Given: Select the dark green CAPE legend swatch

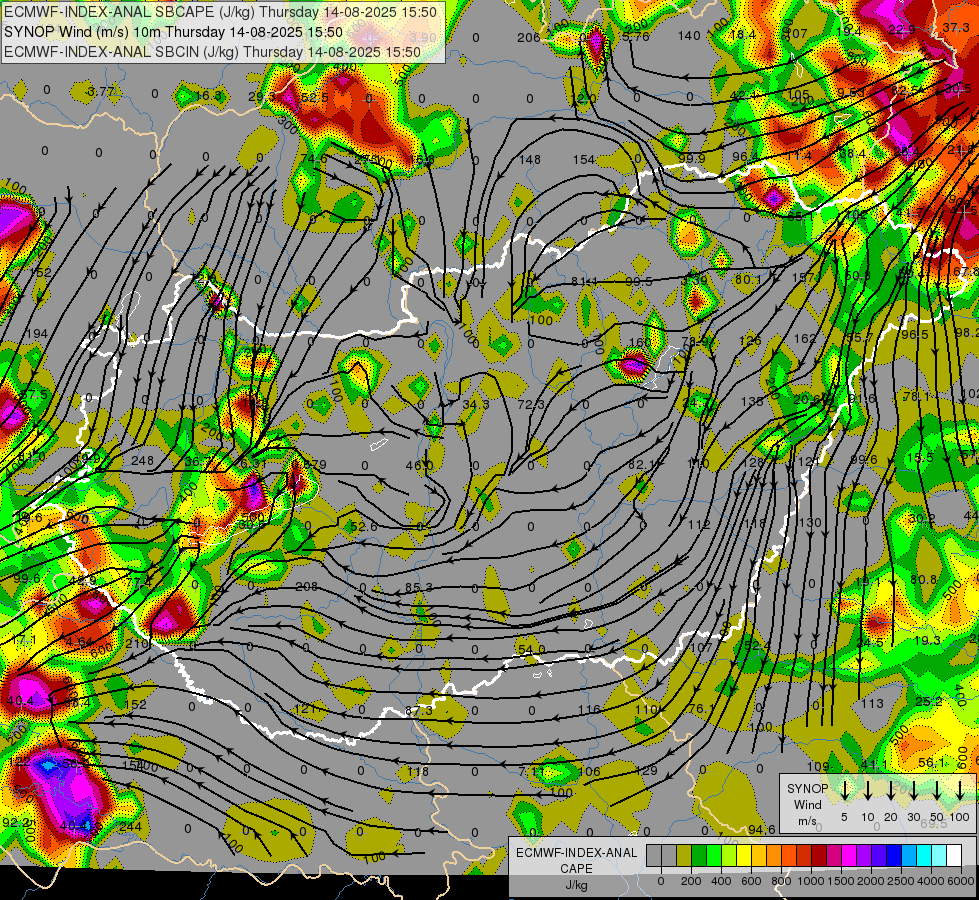Looking at the screenshot, I should pos(699,855).
